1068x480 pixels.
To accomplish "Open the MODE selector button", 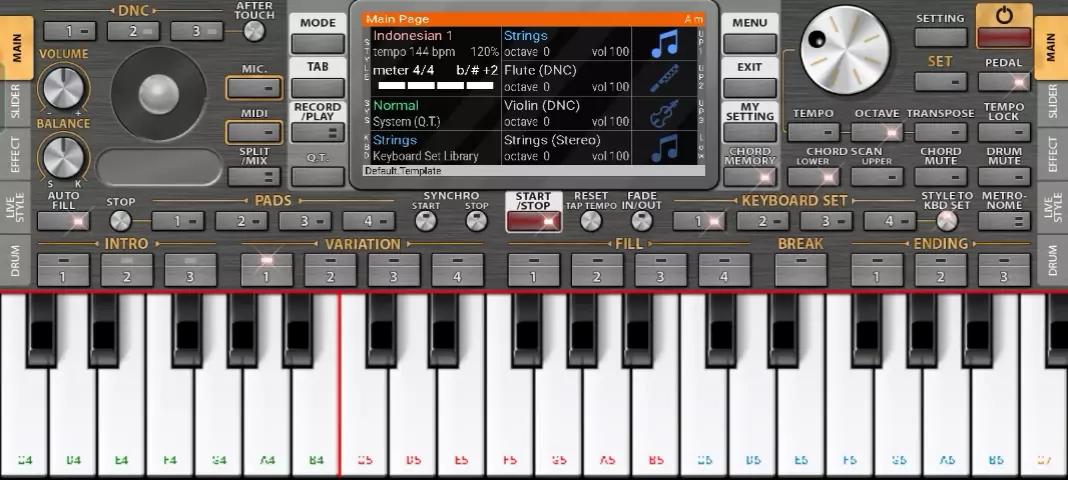I will click(318, 43).
